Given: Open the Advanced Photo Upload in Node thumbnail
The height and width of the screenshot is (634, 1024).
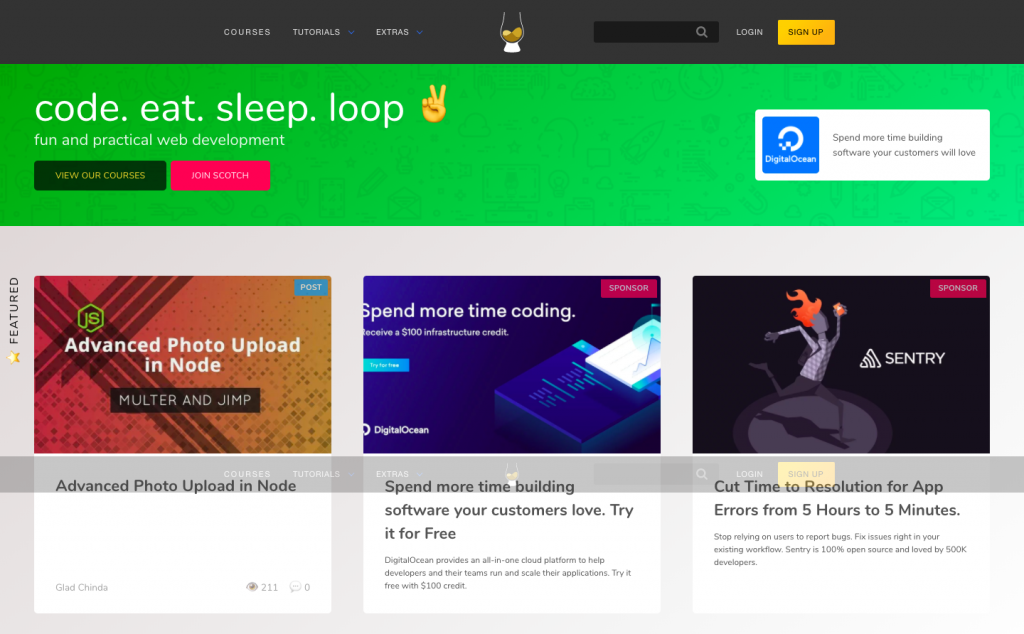Looking at the screenshot, I should point(183,364).
